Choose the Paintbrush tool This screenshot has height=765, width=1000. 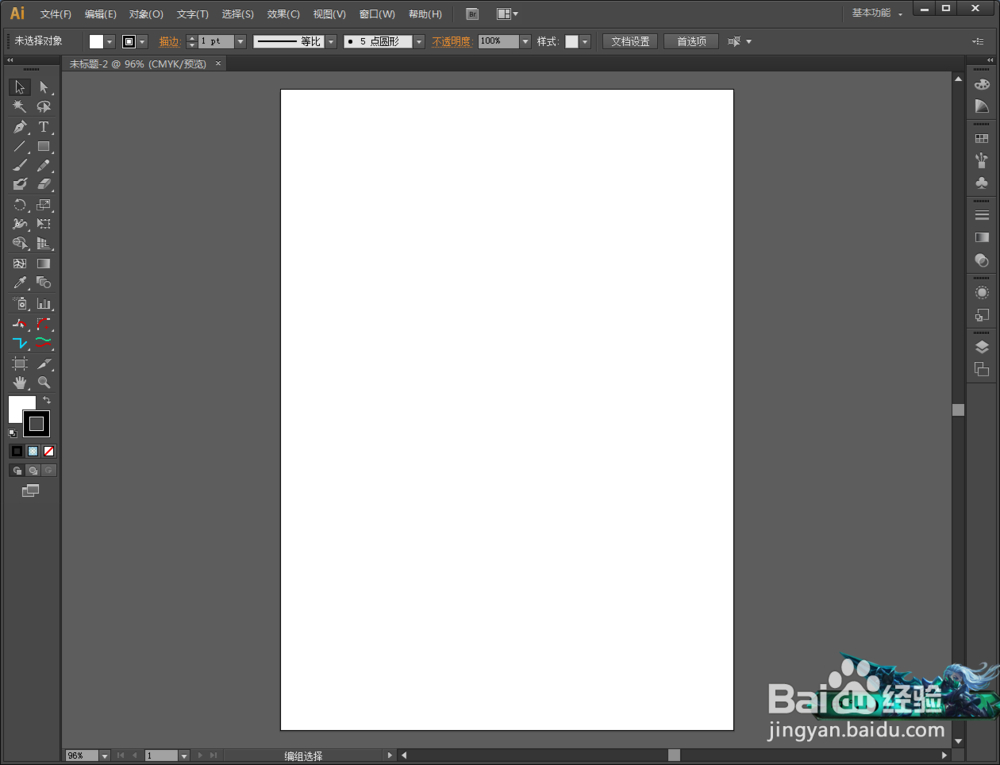20,165
